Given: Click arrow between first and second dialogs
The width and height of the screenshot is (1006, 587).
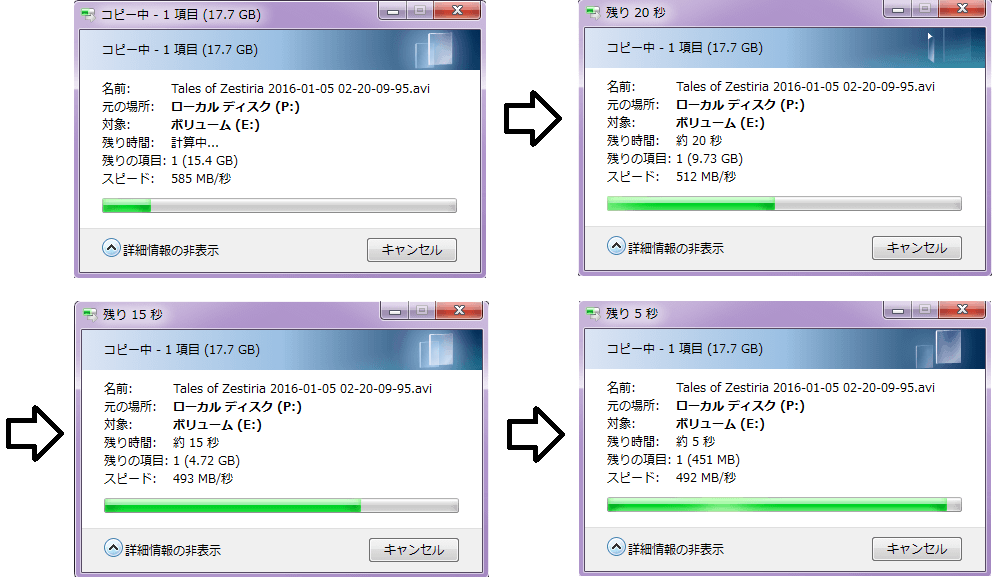Looking at the screenshot, I should 533,118.
